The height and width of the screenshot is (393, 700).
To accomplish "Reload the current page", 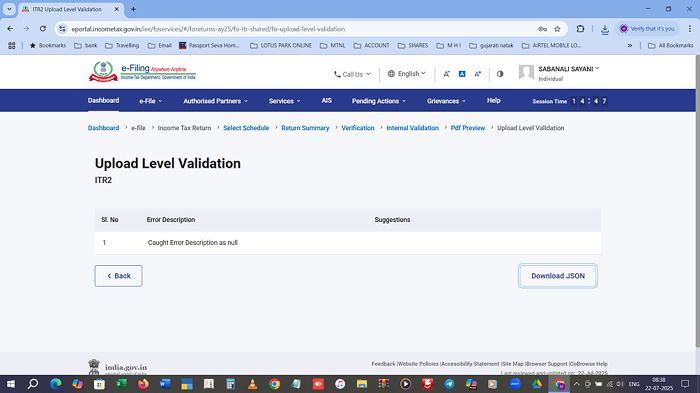I will 43,29.
